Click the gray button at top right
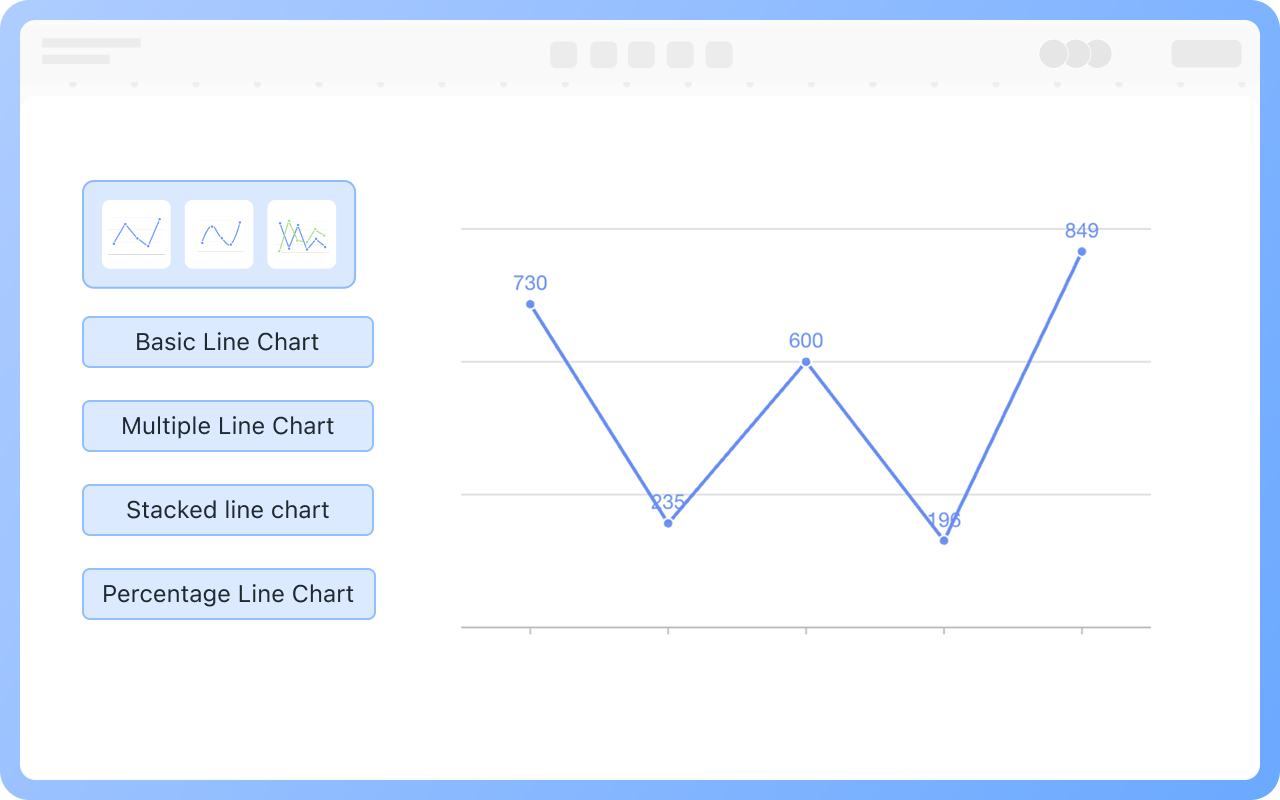Image resolution: width=1280 pixels, height=800 pixels. click(1207, 54)
